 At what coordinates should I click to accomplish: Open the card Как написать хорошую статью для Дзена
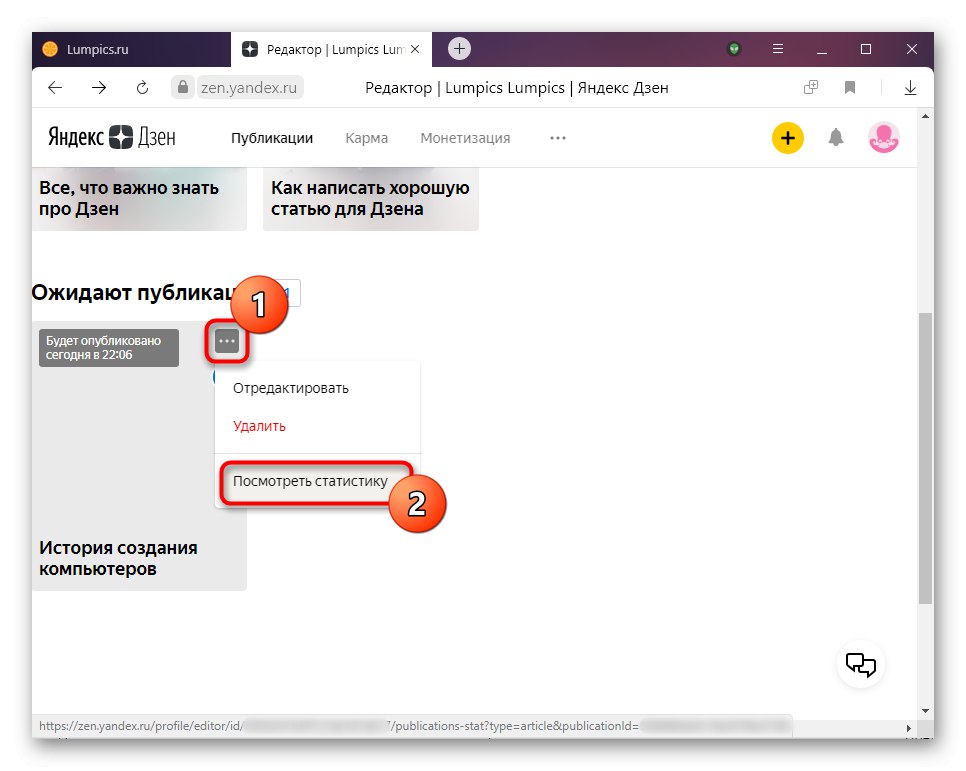[x=371, y=199]
